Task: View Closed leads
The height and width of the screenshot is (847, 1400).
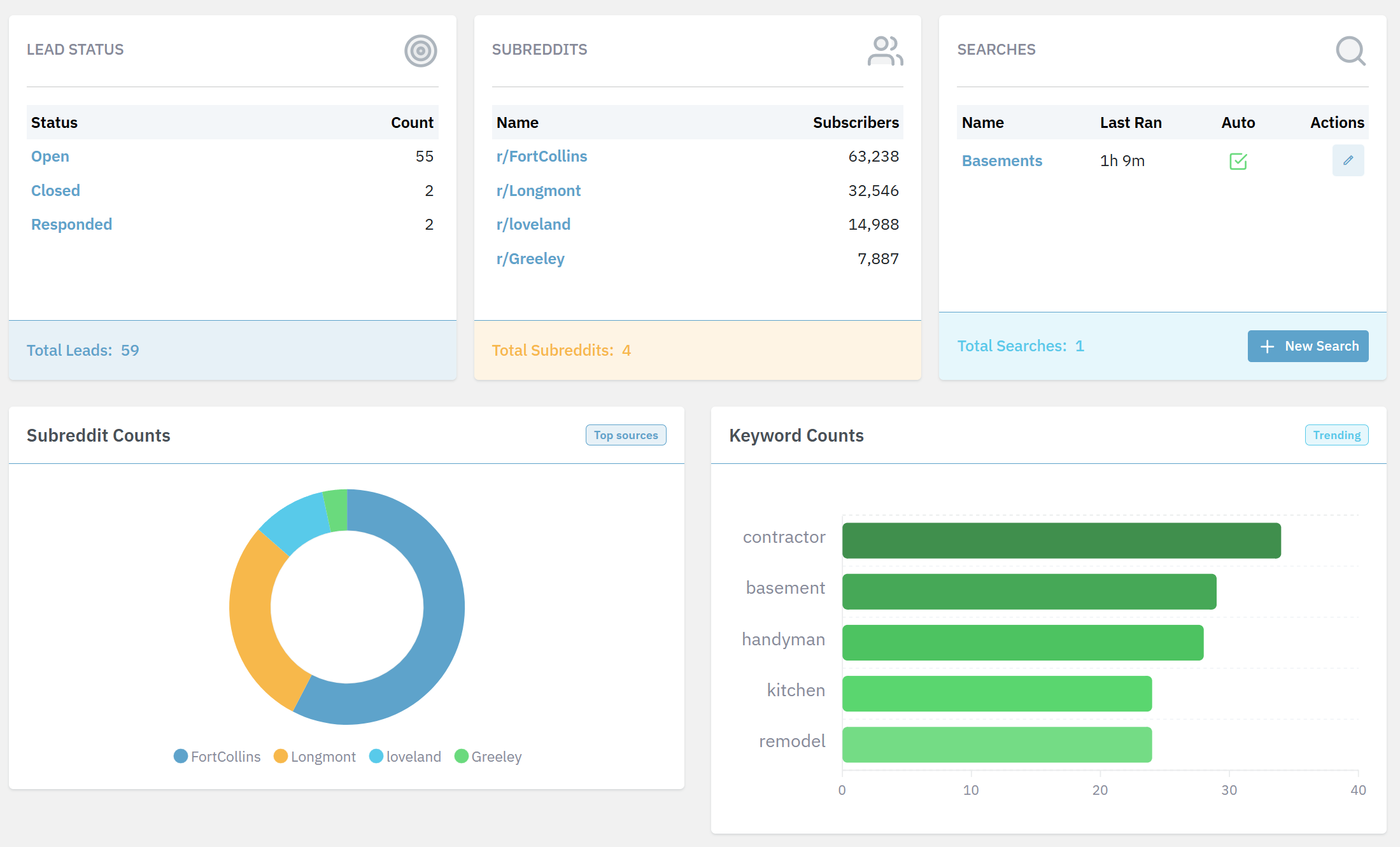Action: coord(55,190)
